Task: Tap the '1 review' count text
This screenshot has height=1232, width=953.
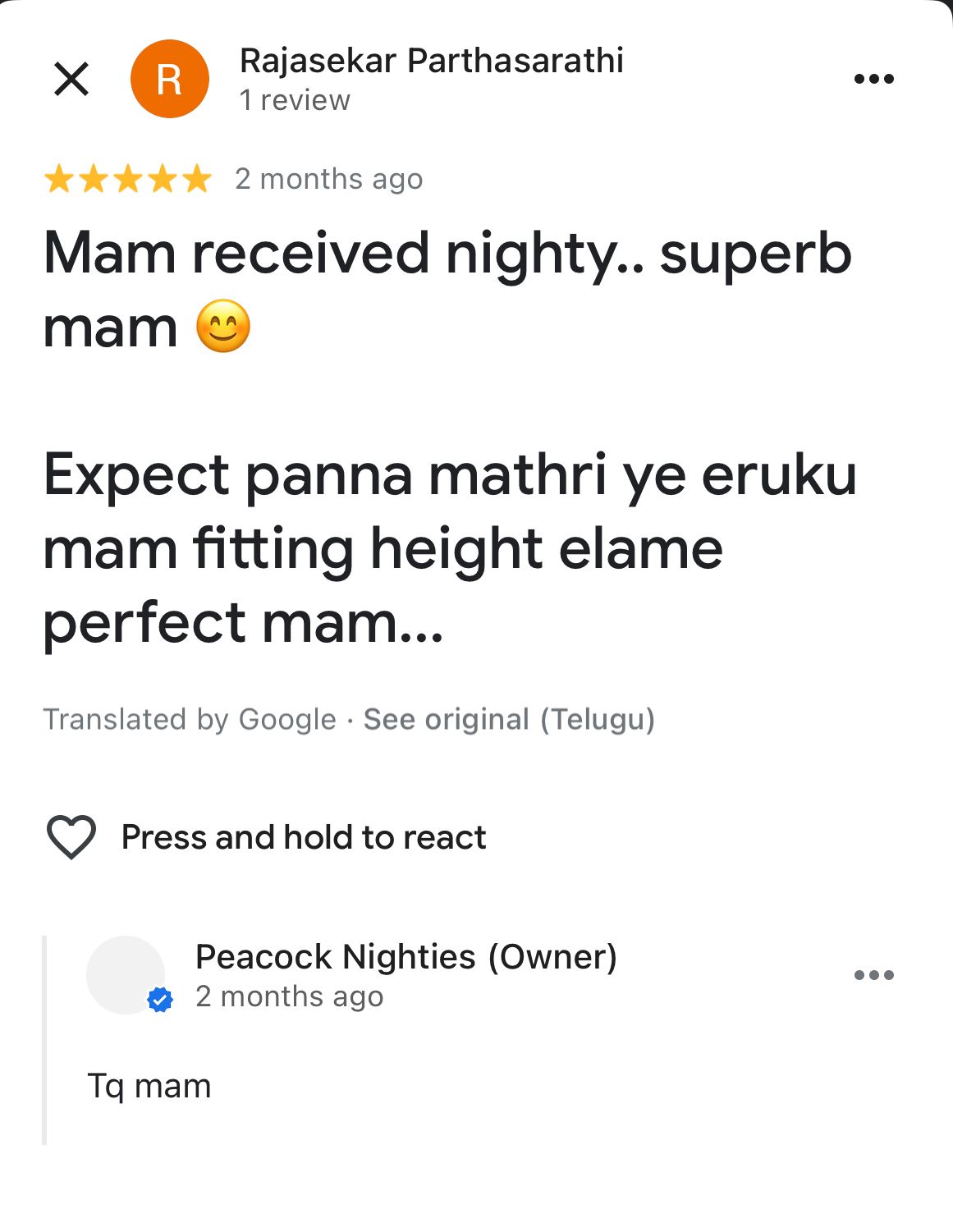Action: coord(295,100)
